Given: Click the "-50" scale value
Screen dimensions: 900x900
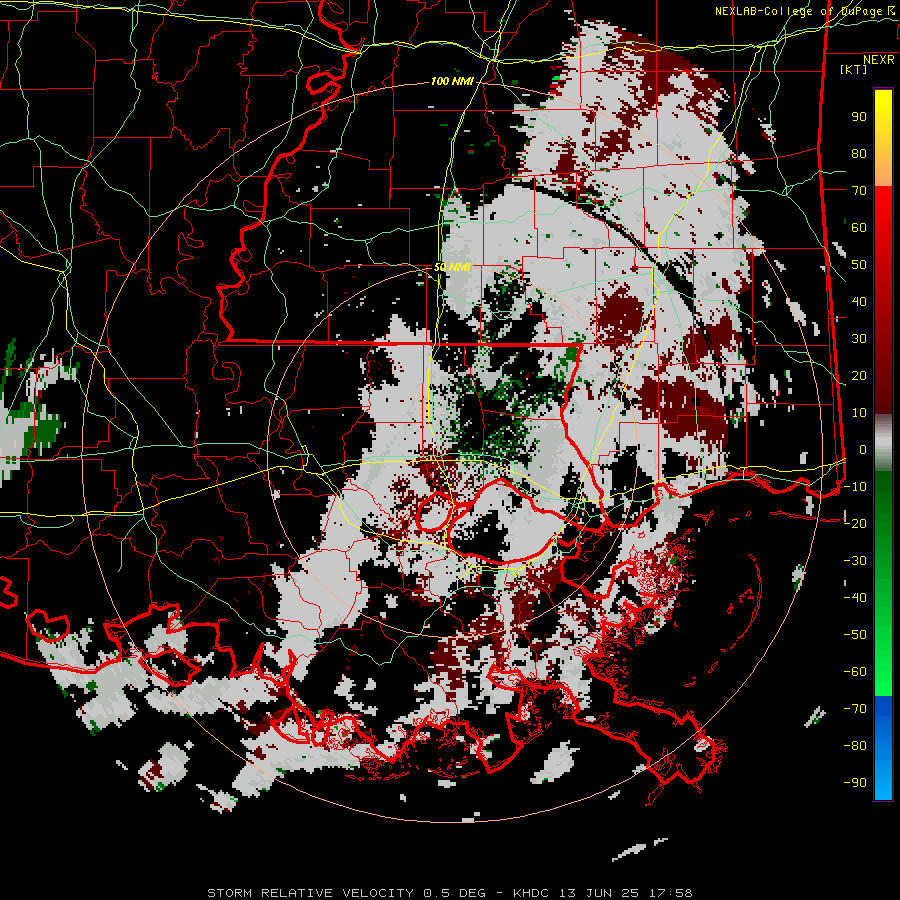Looking at the screenshot, I should click(x=855, y=635).
